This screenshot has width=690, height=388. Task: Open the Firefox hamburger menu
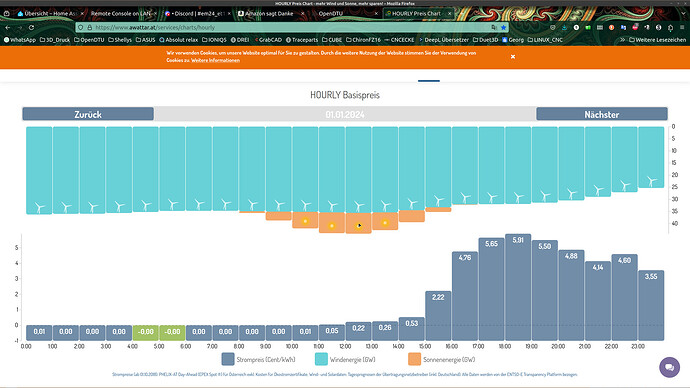tap(682, 27)
